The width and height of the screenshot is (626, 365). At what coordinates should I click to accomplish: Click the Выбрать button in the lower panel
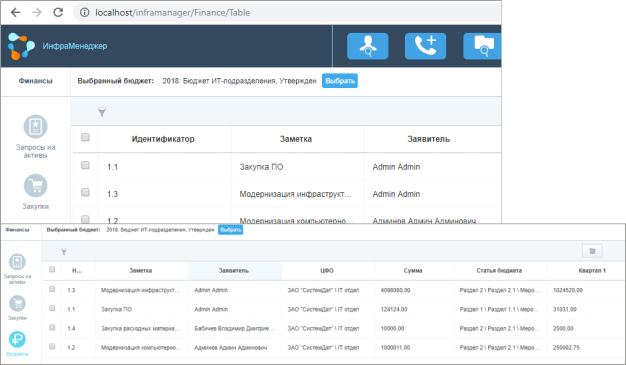230,230
